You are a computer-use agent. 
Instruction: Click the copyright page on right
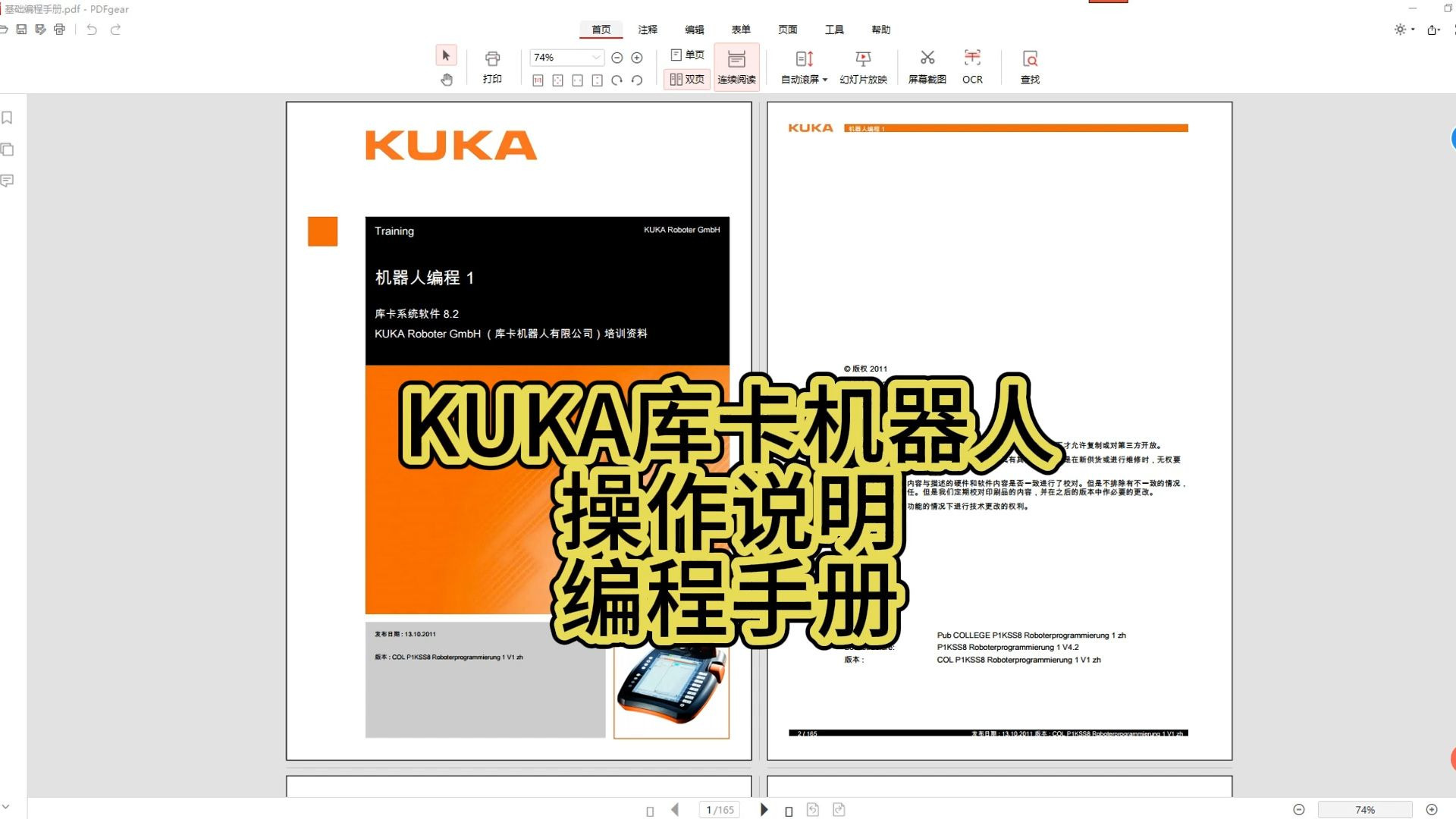click(x=999, y=431)
